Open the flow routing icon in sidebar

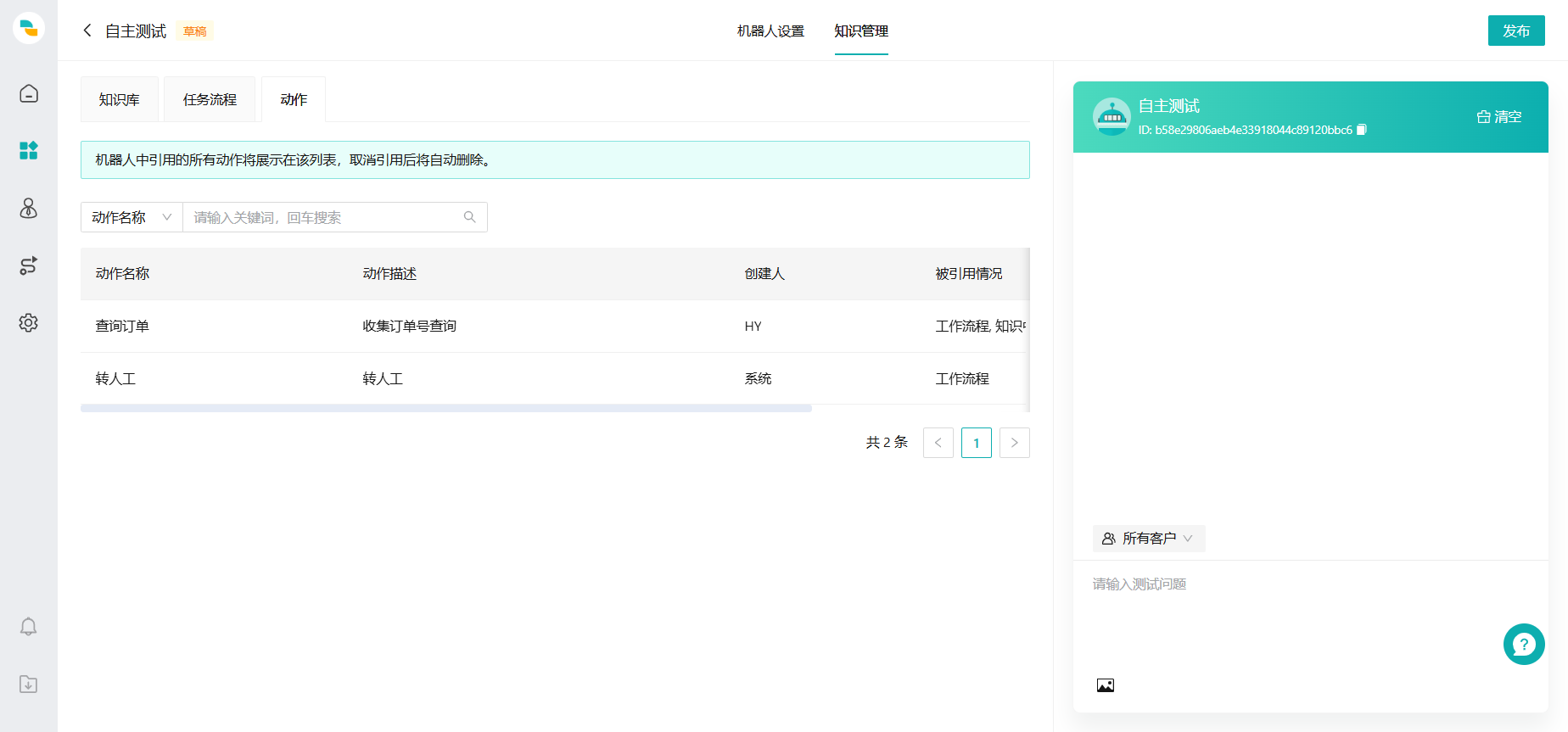click(x=29, y=265)
